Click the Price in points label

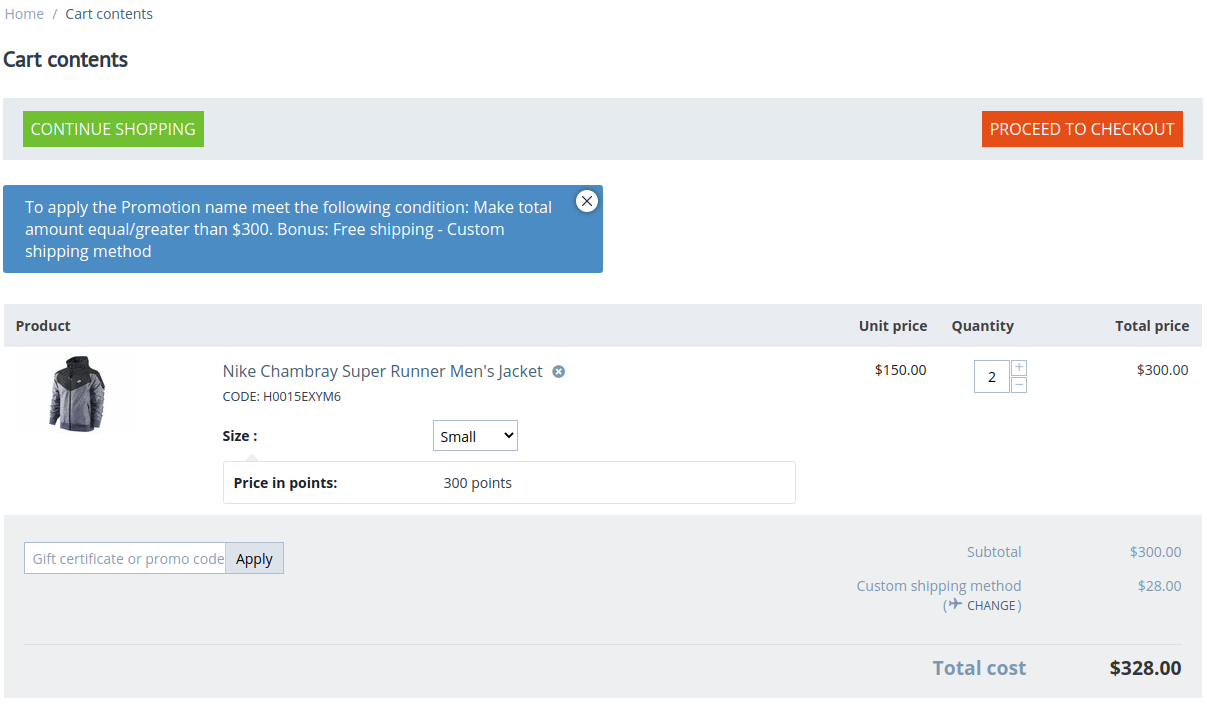286,483
